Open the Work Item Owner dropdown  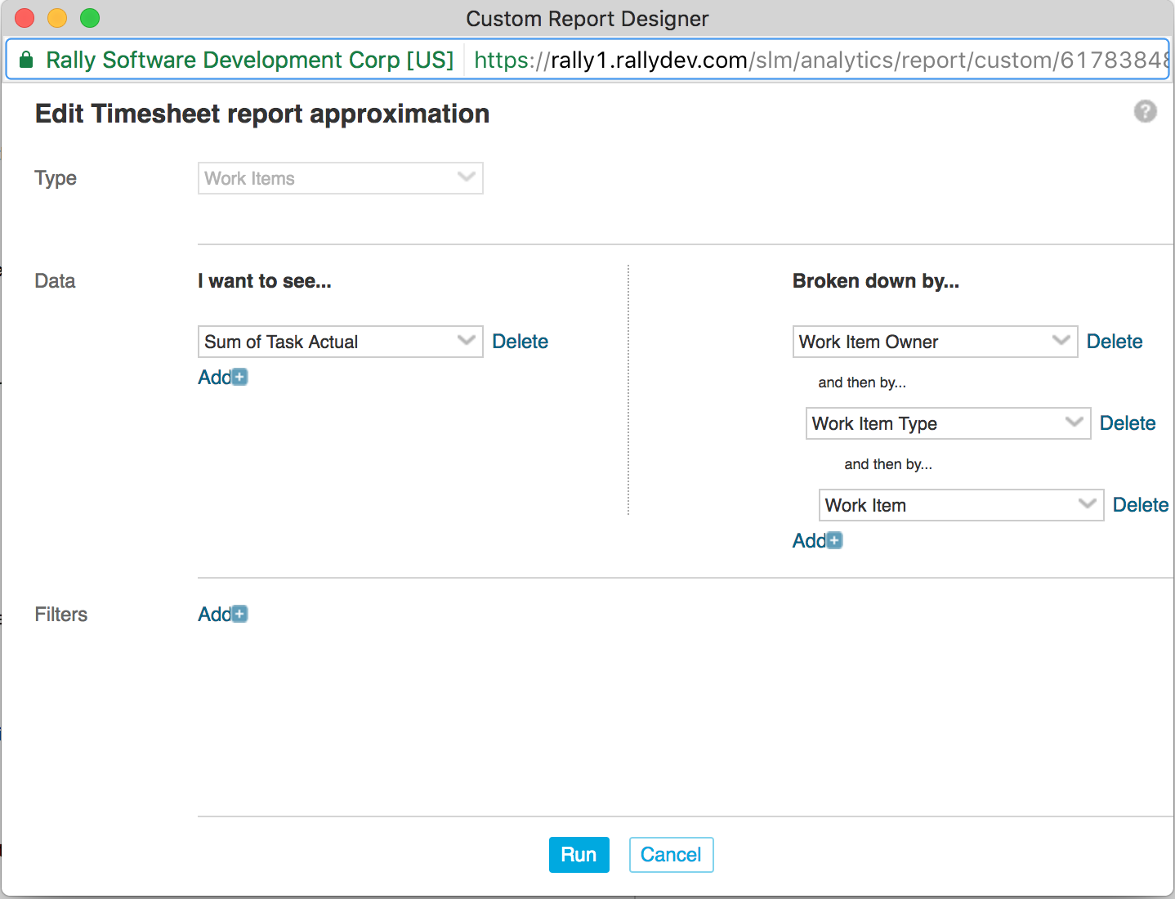click(x=935, y=341)
